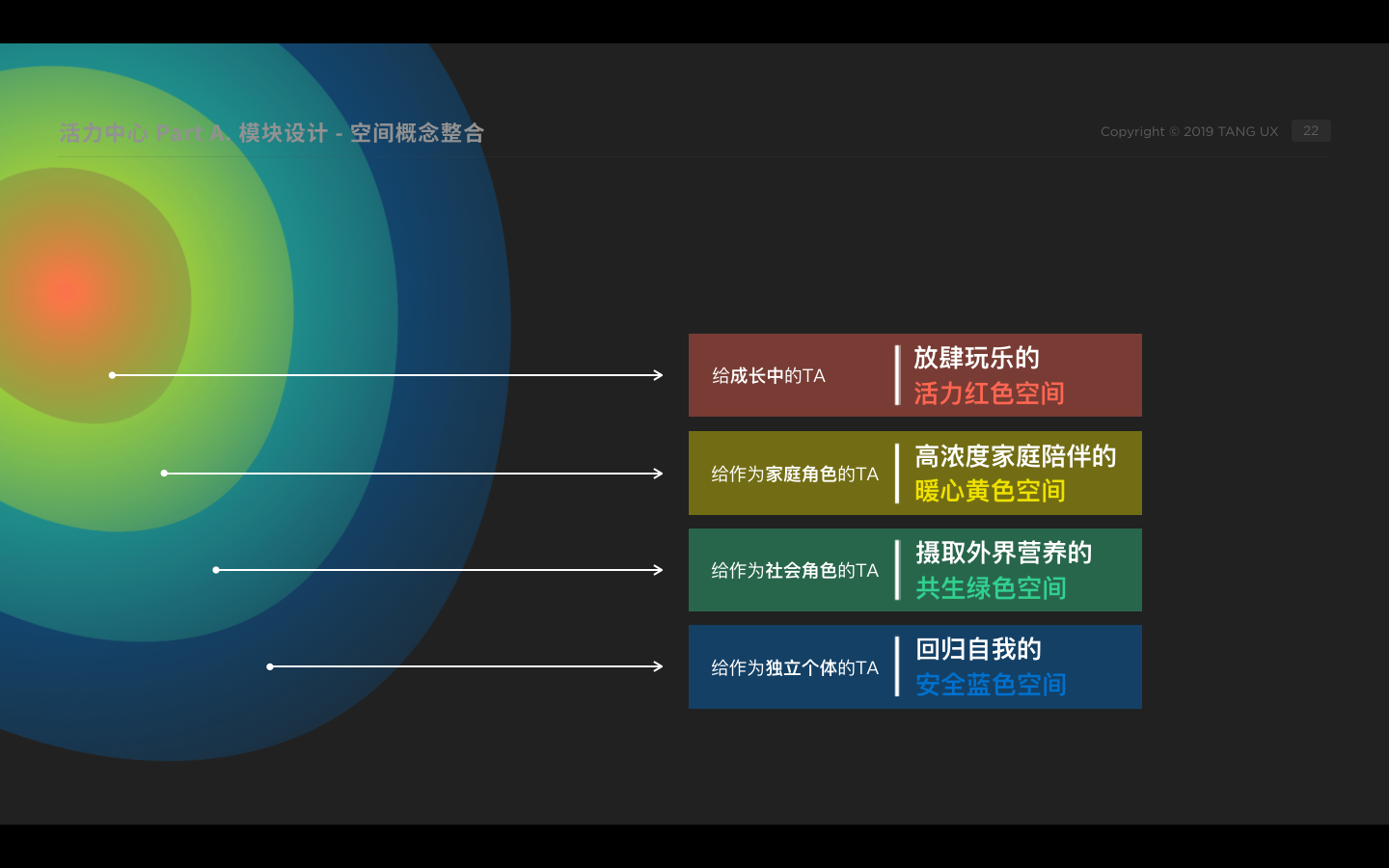Click the '给作为家庭角色的TA' label
Image resolution: width=1389 pixels, height=868 pixels.
coord(795,475)
